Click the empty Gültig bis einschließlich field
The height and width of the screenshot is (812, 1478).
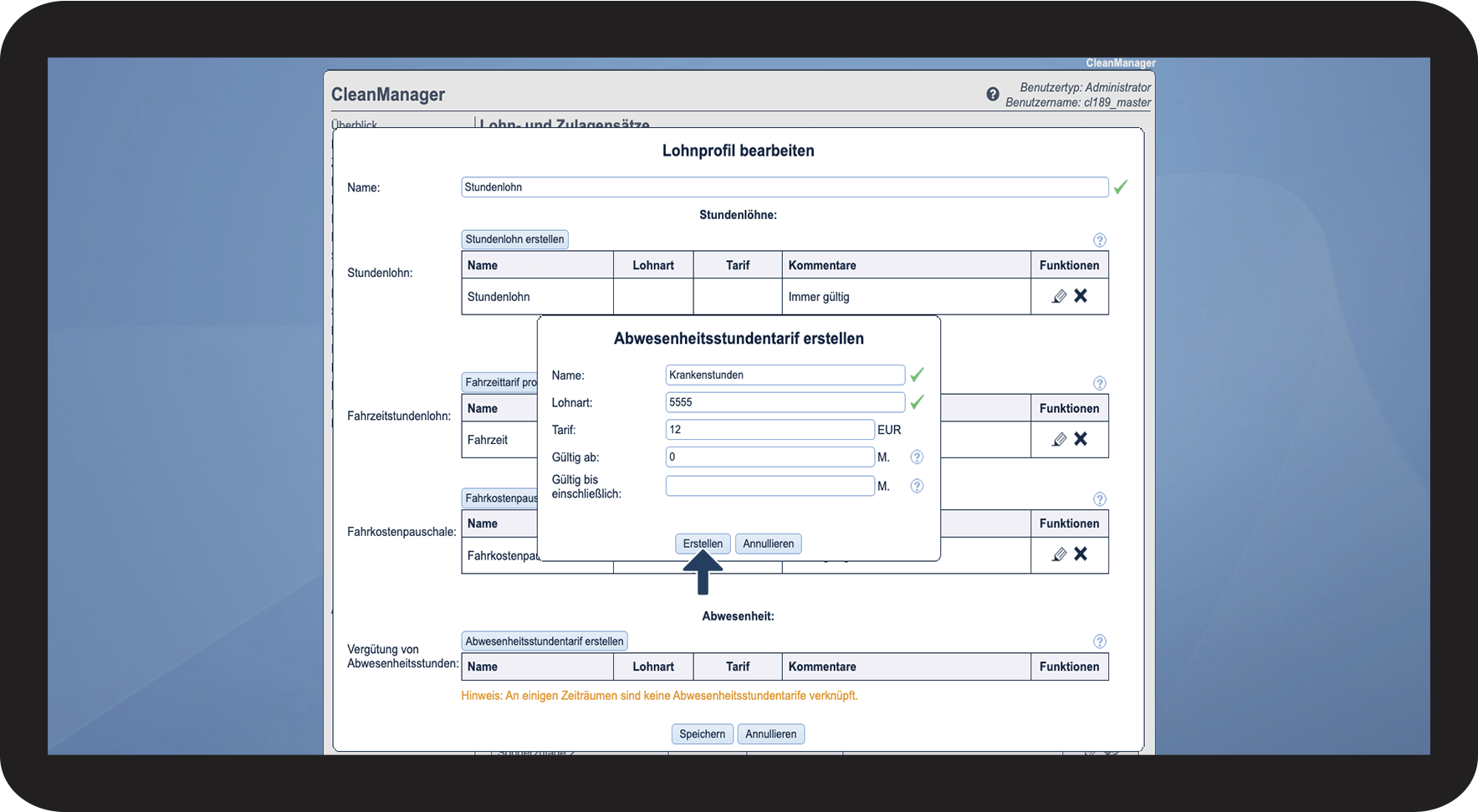coord(770,486)
